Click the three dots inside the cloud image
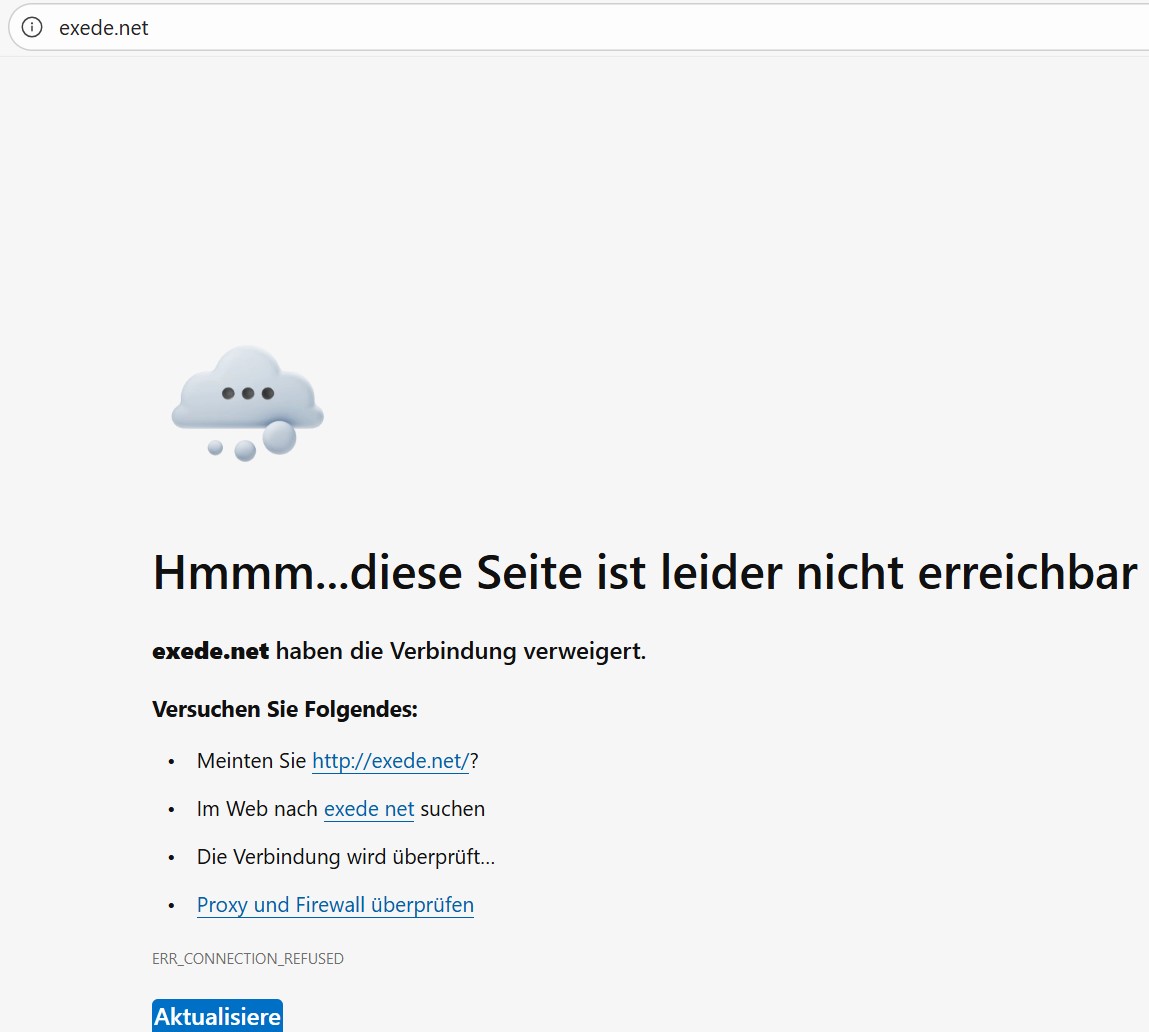The width and height of the screenshot is (1149, 1032). [247, 393]
